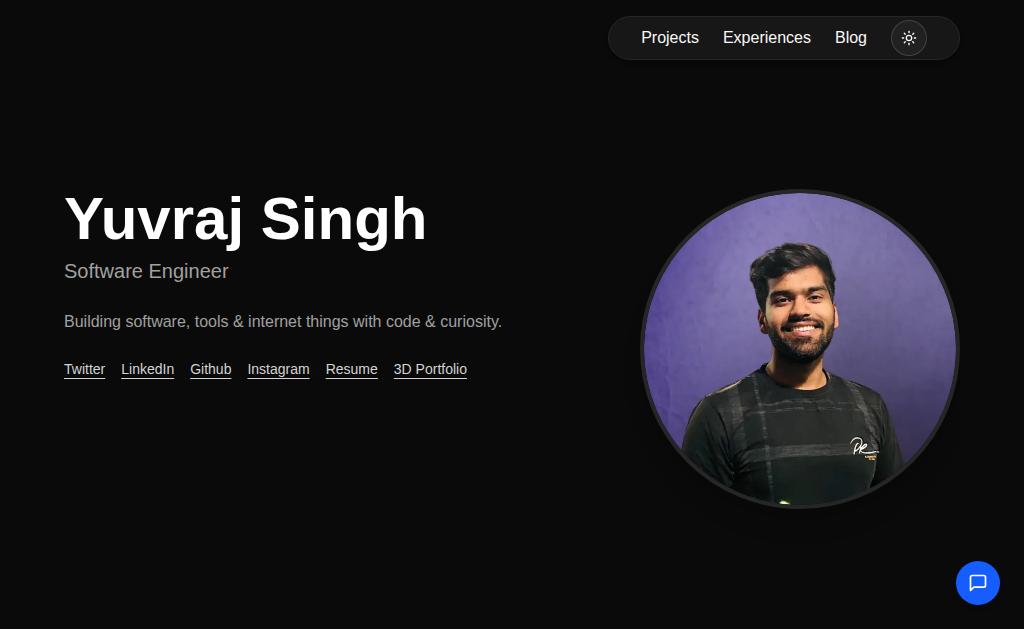Open the Instagram link
1024x629 pixels.
[278, 370]
